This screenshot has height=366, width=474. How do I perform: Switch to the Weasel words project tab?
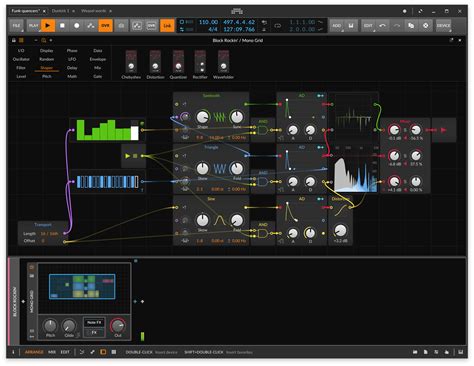click(x=94, y=11)
